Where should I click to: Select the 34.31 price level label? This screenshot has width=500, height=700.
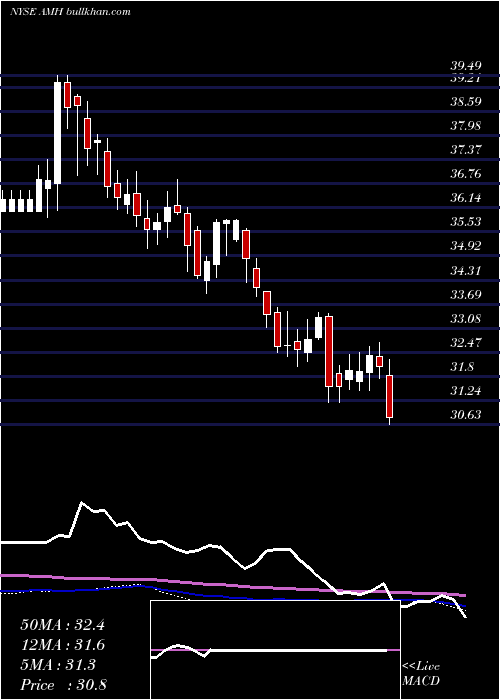pos(466,271)
